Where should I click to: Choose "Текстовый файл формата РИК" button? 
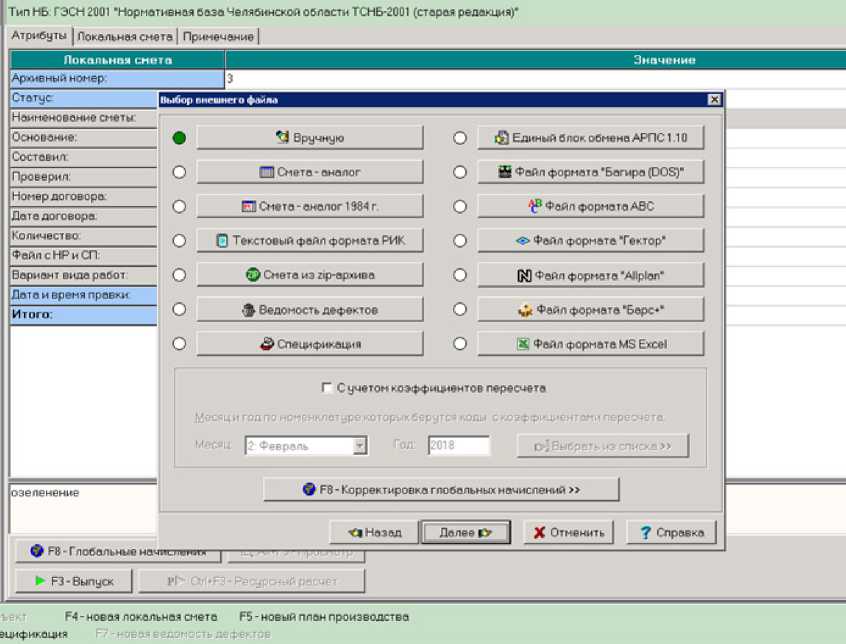click(x=309, y=240)
